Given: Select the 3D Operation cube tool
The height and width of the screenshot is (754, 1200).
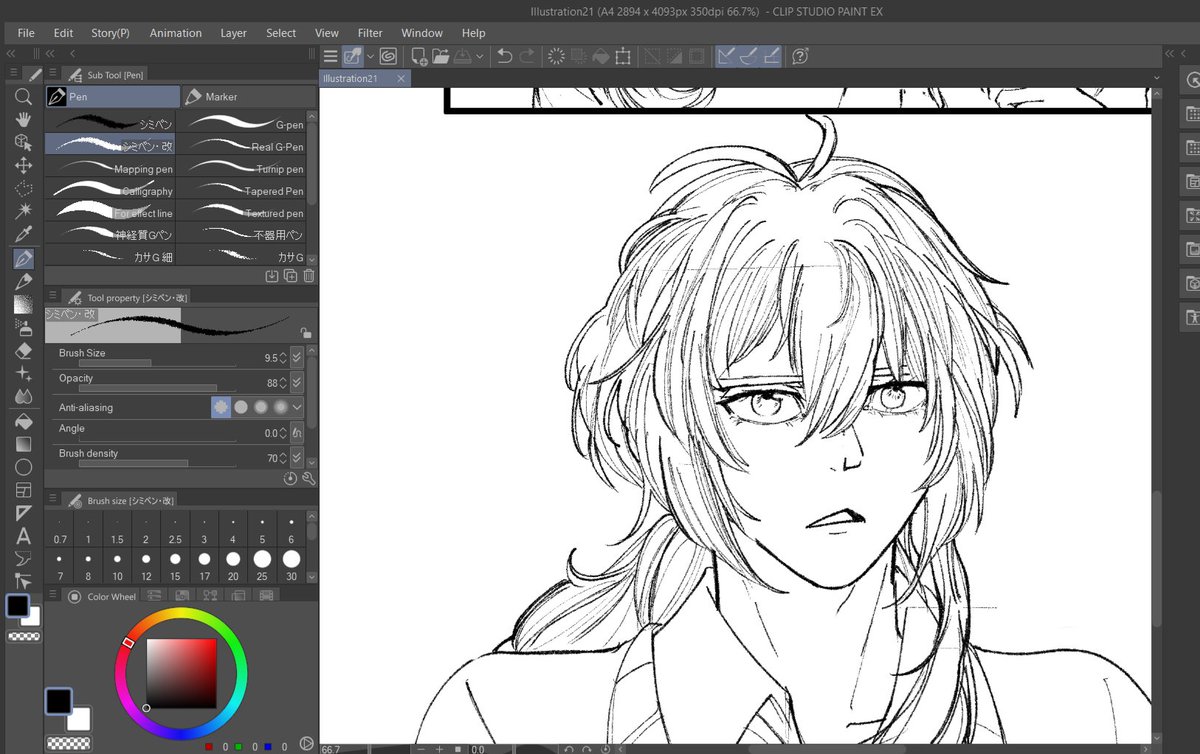Looking at the screenshot, I should tap(24, 143).
